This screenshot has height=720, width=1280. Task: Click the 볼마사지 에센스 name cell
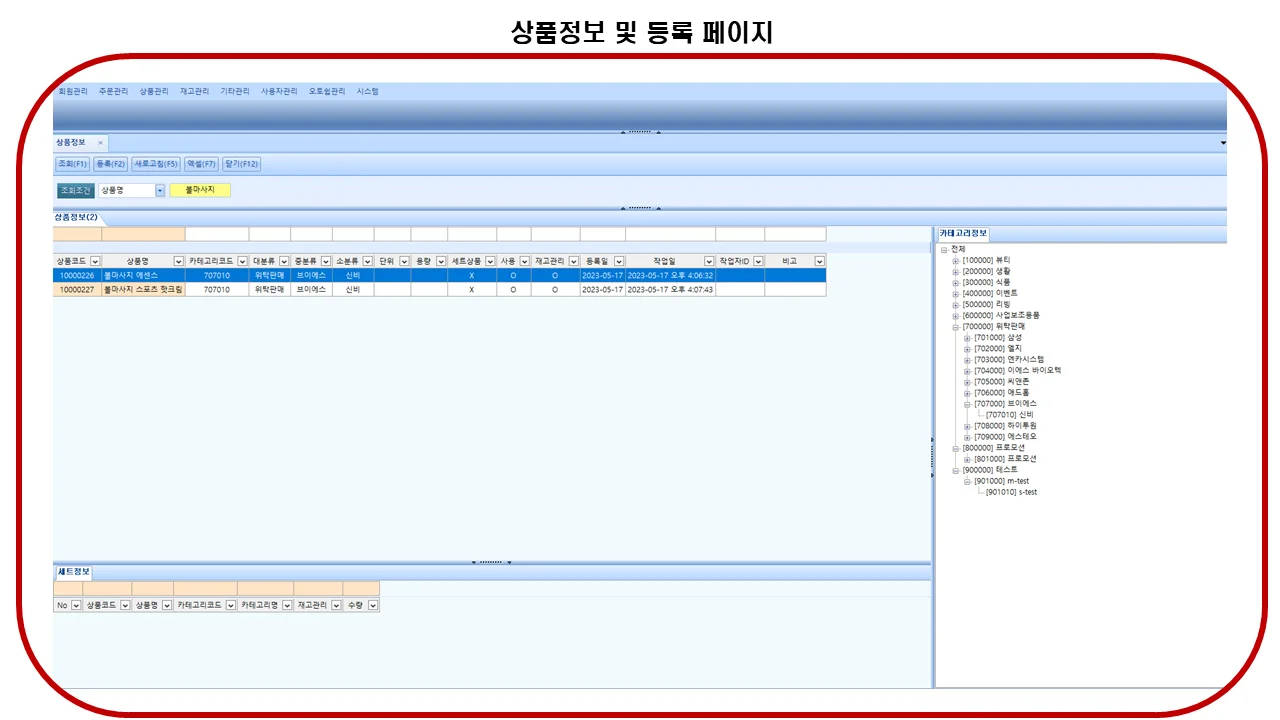click(143, 275)
